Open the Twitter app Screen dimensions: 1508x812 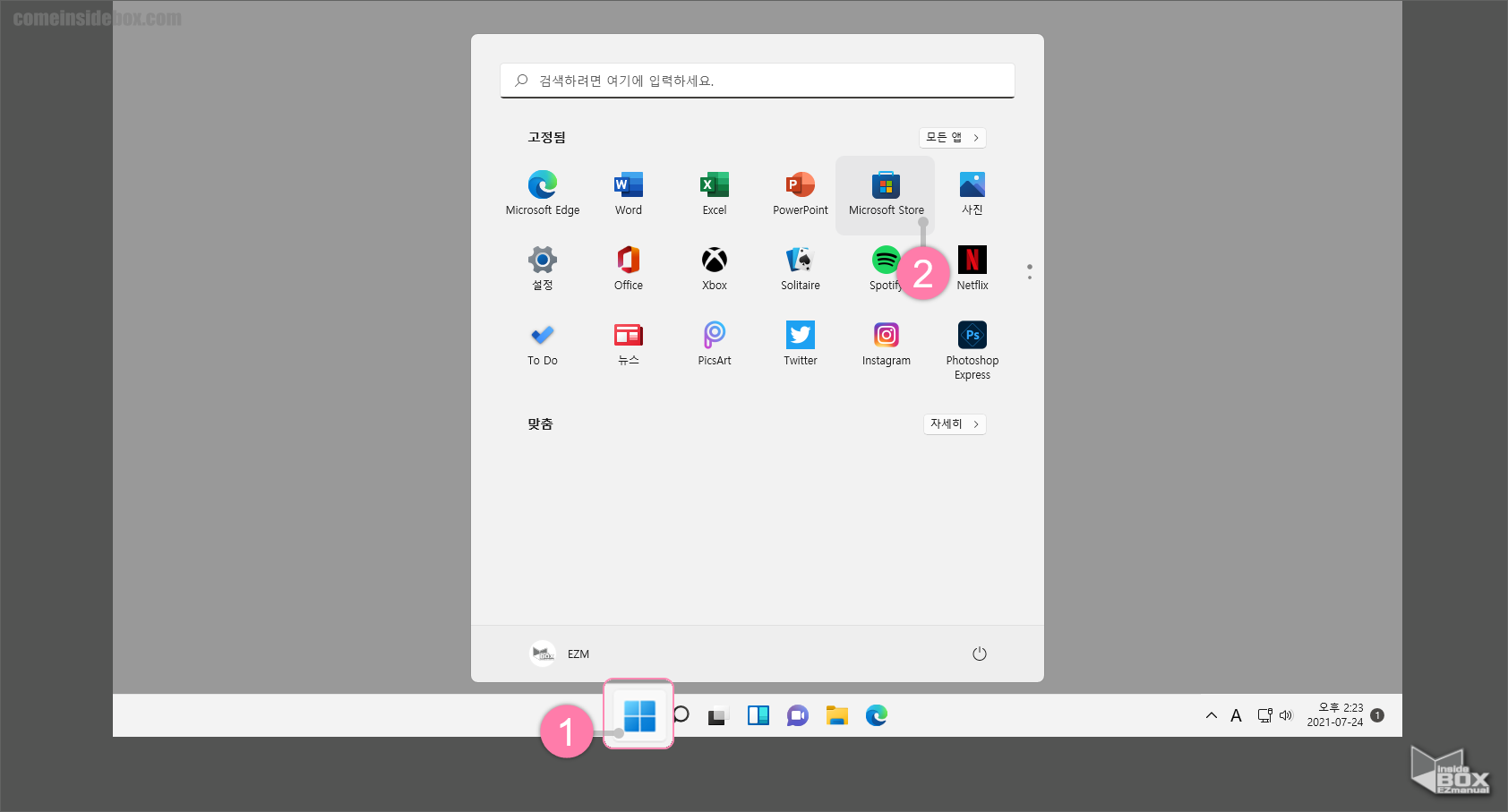[x=801, y=344]
